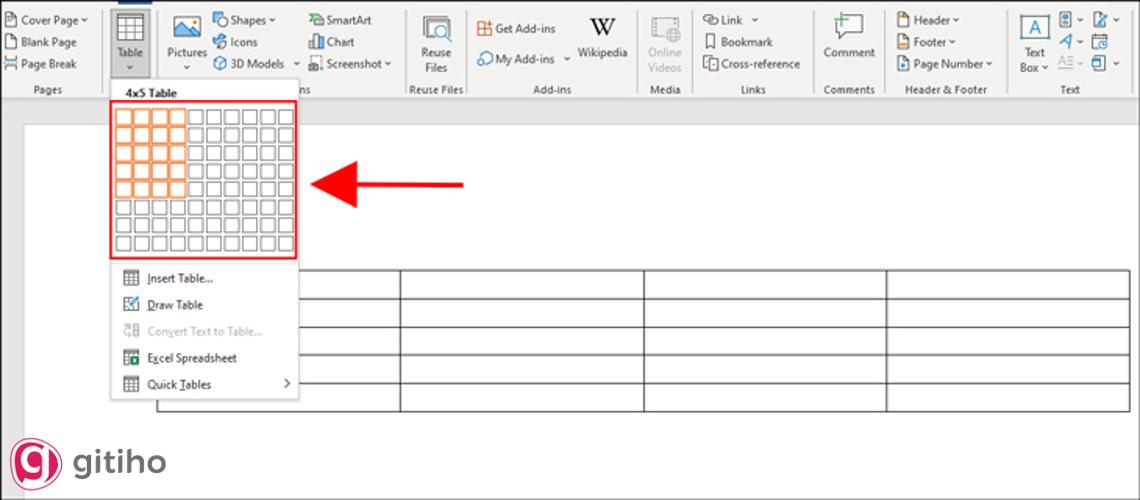
Task: Insert 3D Models
Action: [249, 64]
